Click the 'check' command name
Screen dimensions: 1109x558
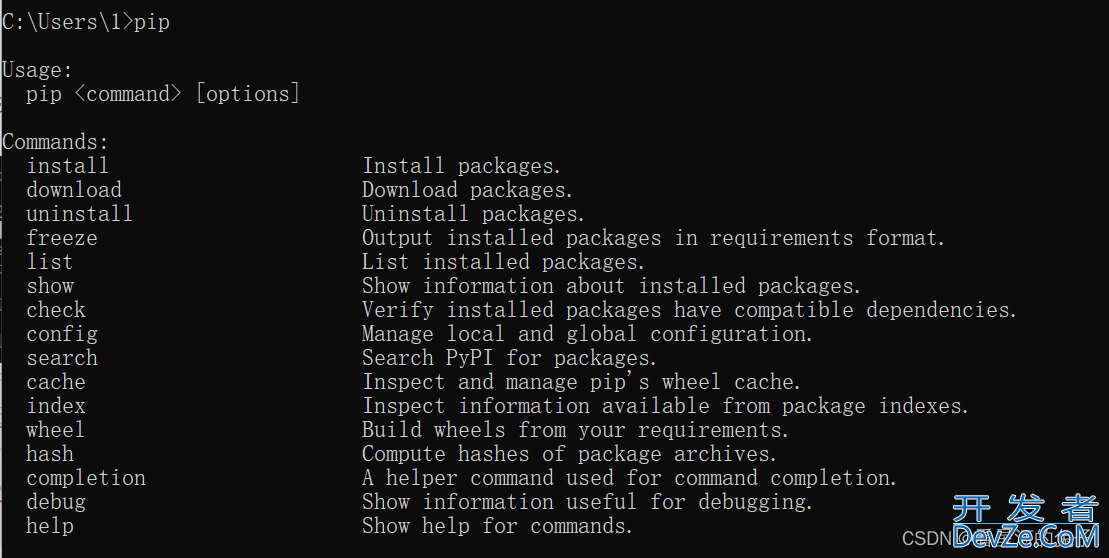56,310
